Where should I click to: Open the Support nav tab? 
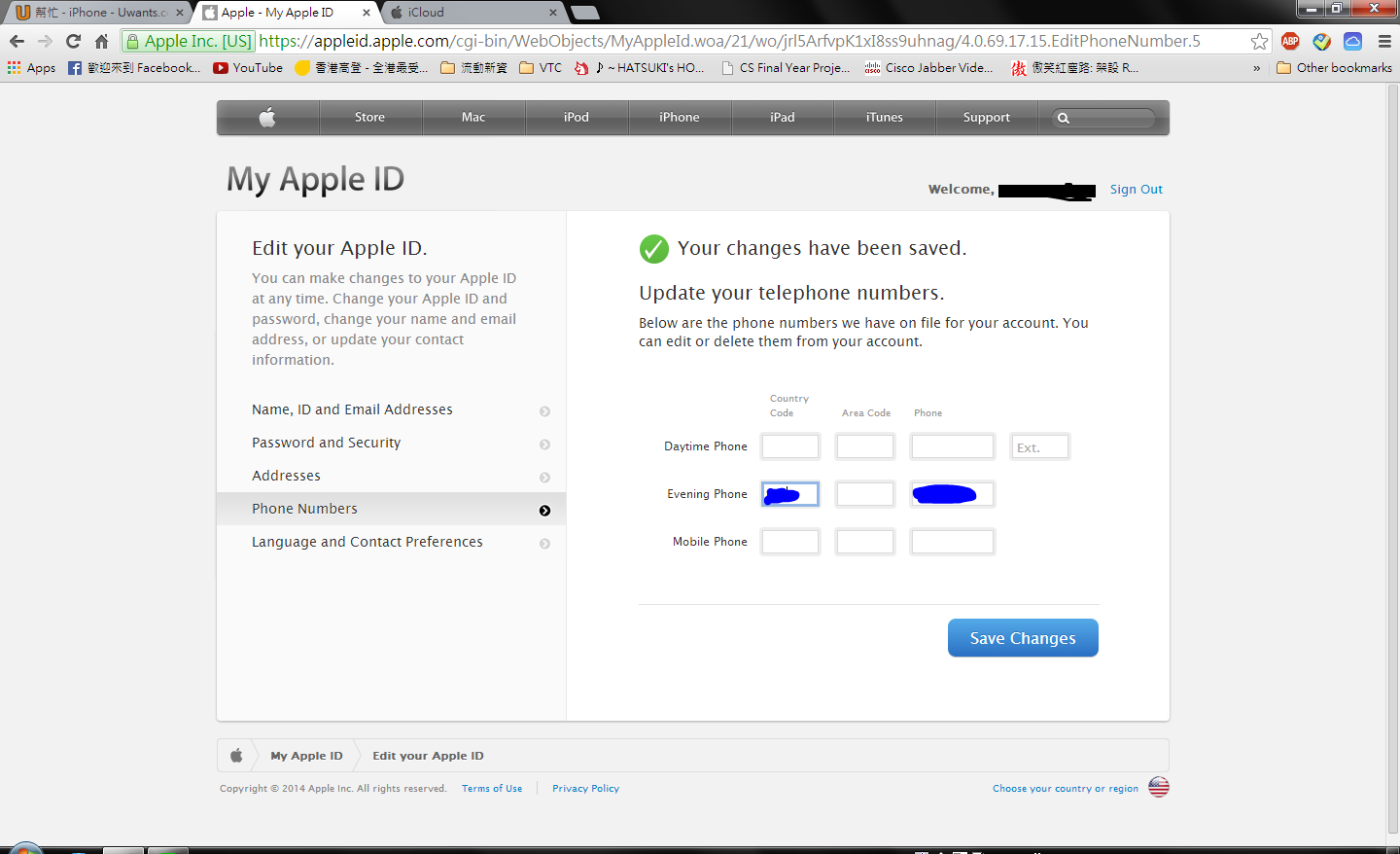tap(987, 117)
